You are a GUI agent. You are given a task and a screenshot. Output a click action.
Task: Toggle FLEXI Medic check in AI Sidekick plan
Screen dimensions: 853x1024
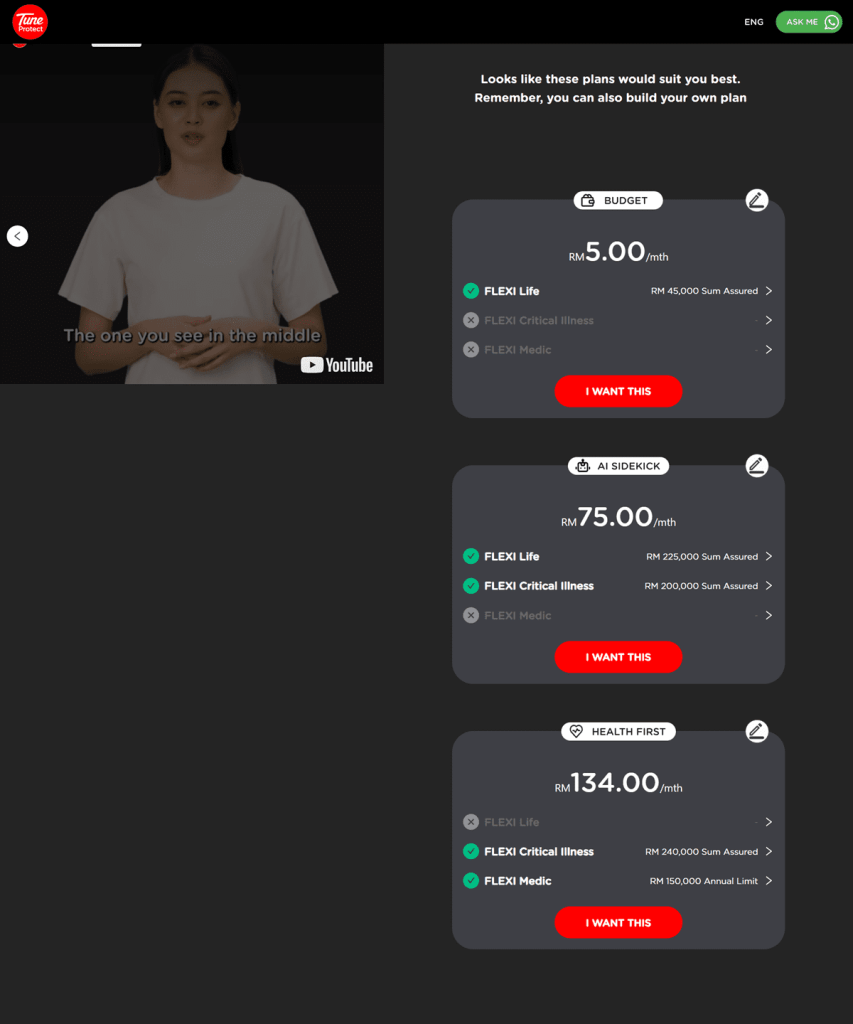point(471,615)
